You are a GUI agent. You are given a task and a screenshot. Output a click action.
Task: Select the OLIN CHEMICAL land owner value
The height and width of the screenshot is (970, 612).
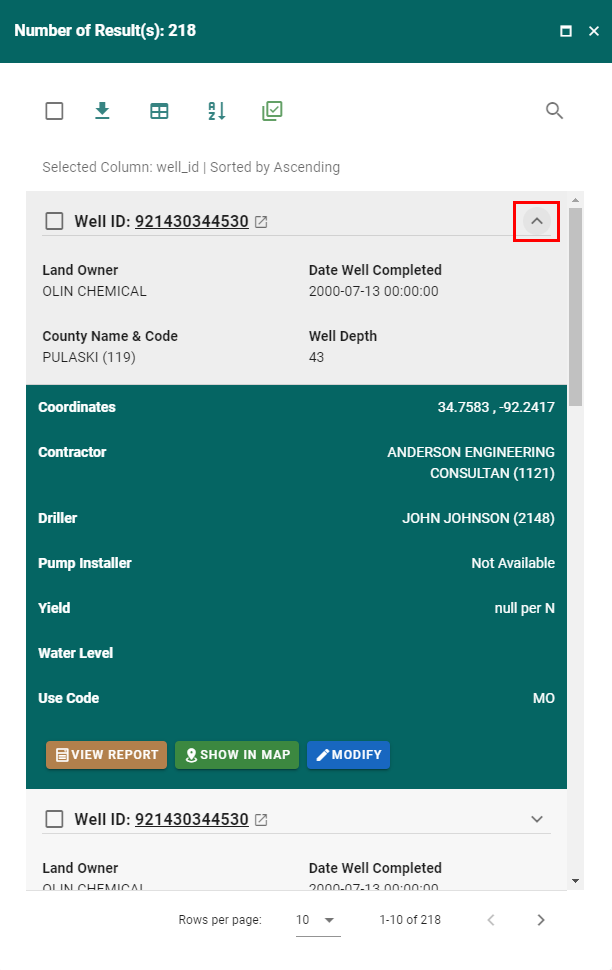coord(95,291)
